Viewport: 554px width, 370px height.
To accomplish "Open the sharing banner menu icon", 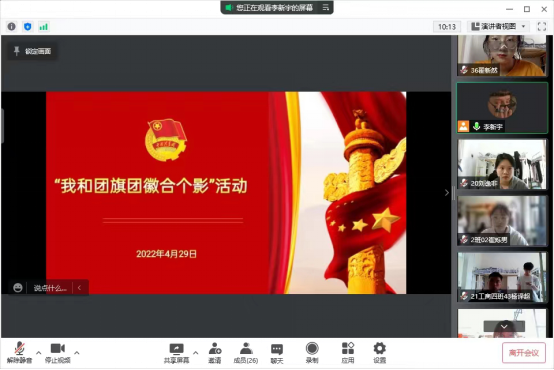I will (x=326, y=7).
